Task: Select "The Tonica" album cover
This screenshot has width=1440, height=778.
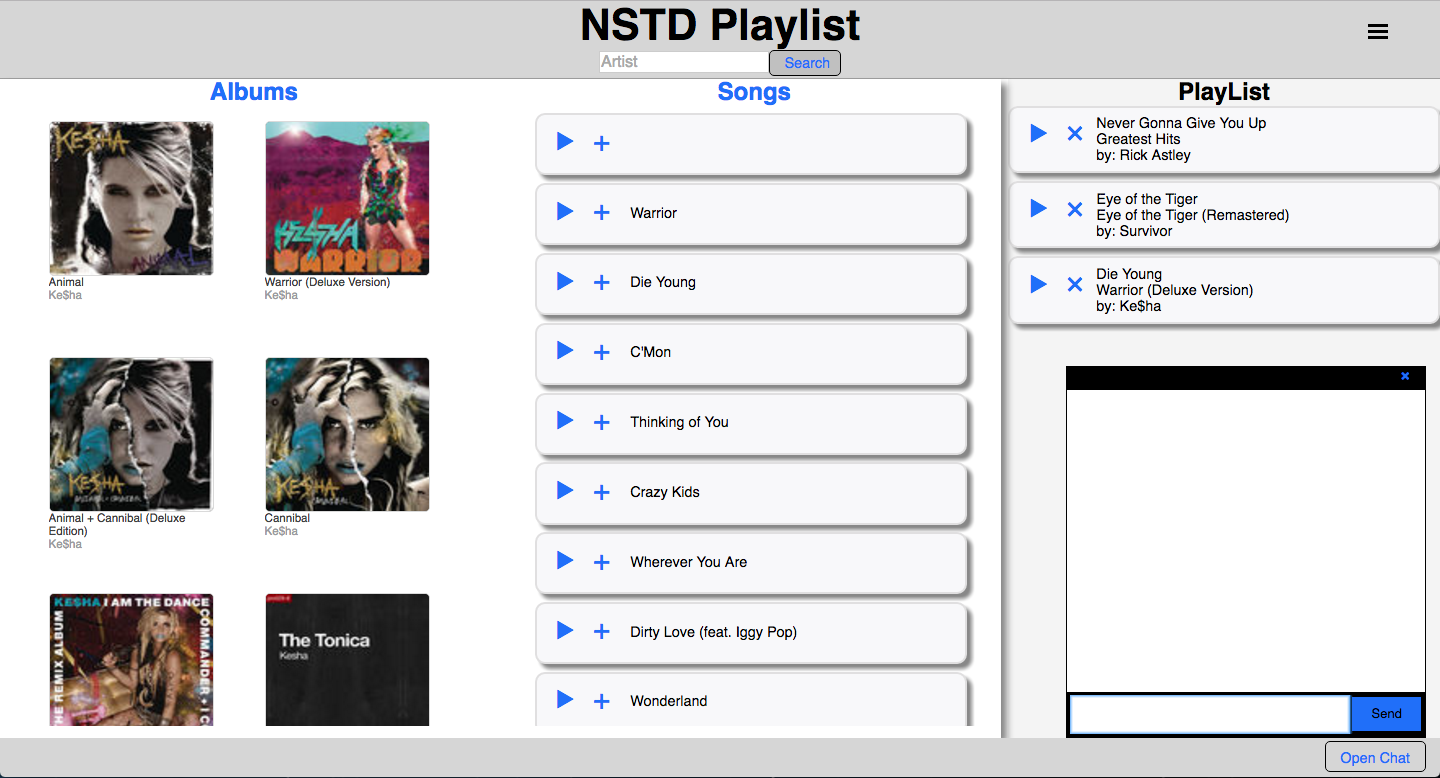Action: click(347, 659)
